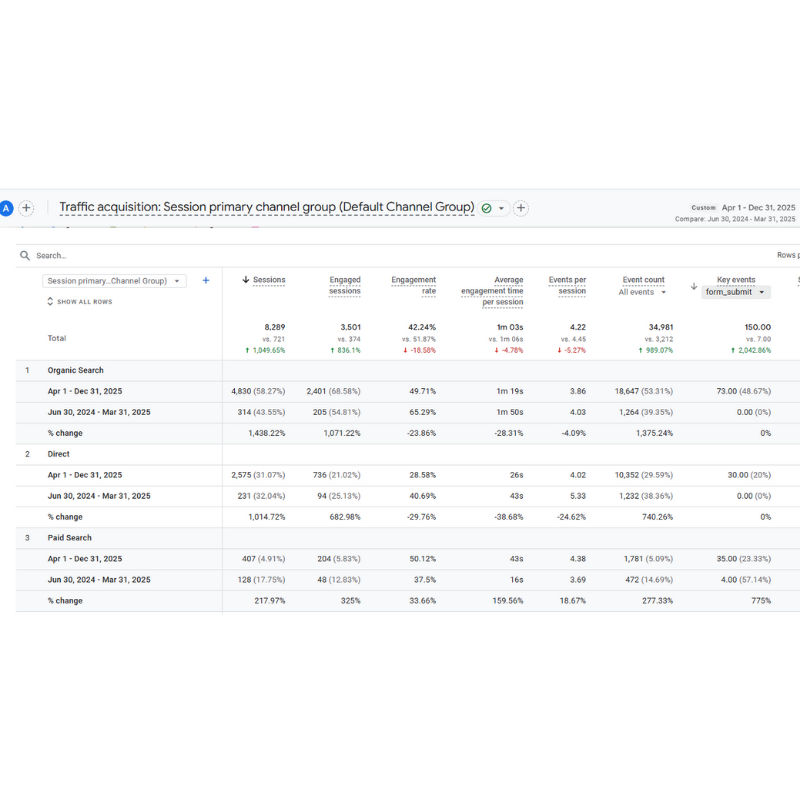Click the green report status checkmark icon

tap(486, 208)
